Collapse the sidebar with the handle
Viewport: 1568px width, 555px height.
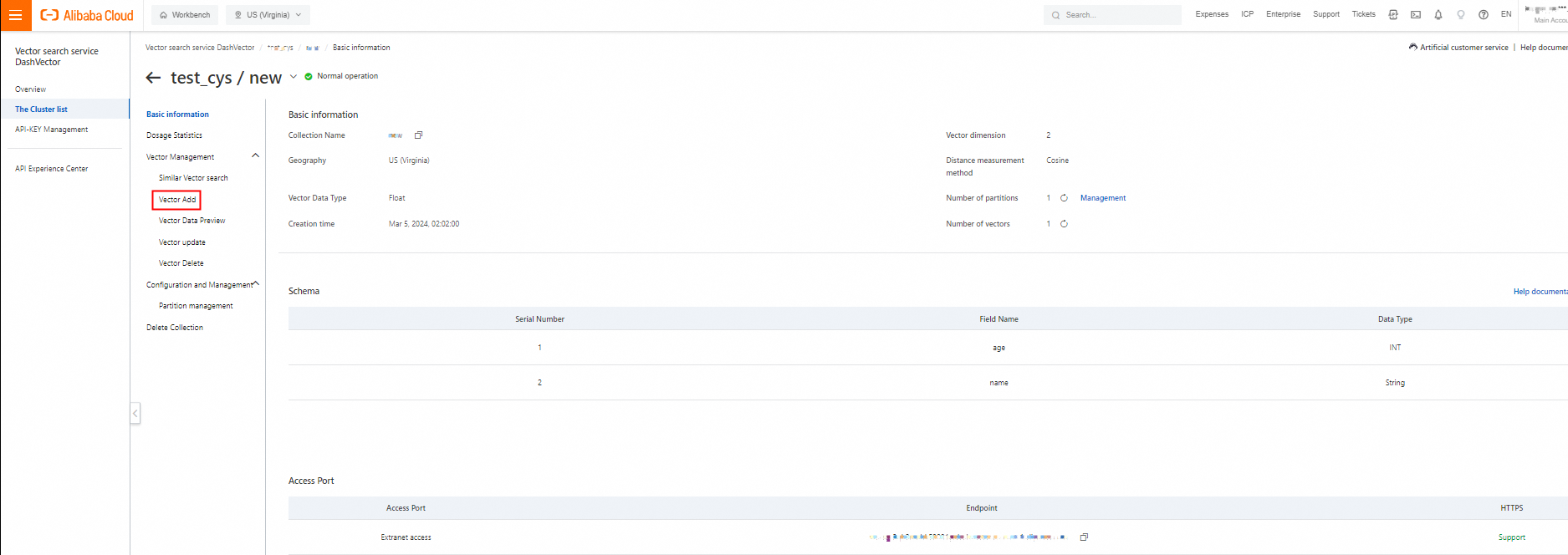tap(135, 413)
